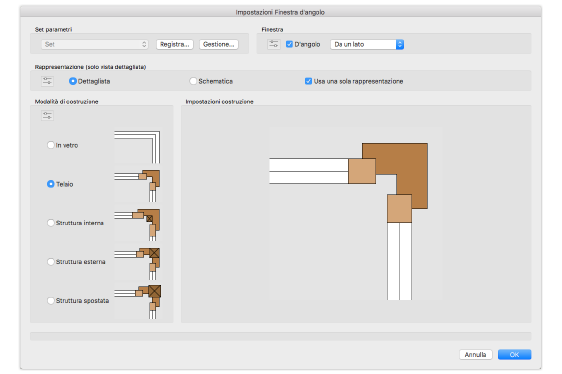Screen dimensions: 562x374
Task: Open the Da un lato dropdown
Action: [x=367, y=44]
